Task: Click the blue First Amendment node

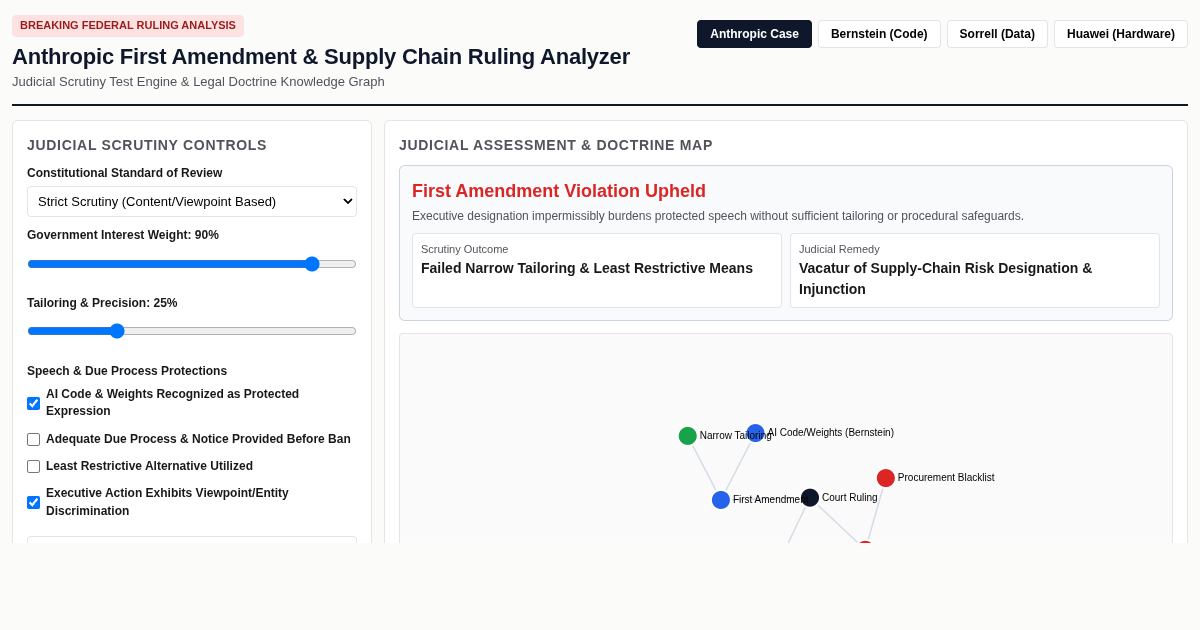Action: pyautogui.click(x=721, y=500)
